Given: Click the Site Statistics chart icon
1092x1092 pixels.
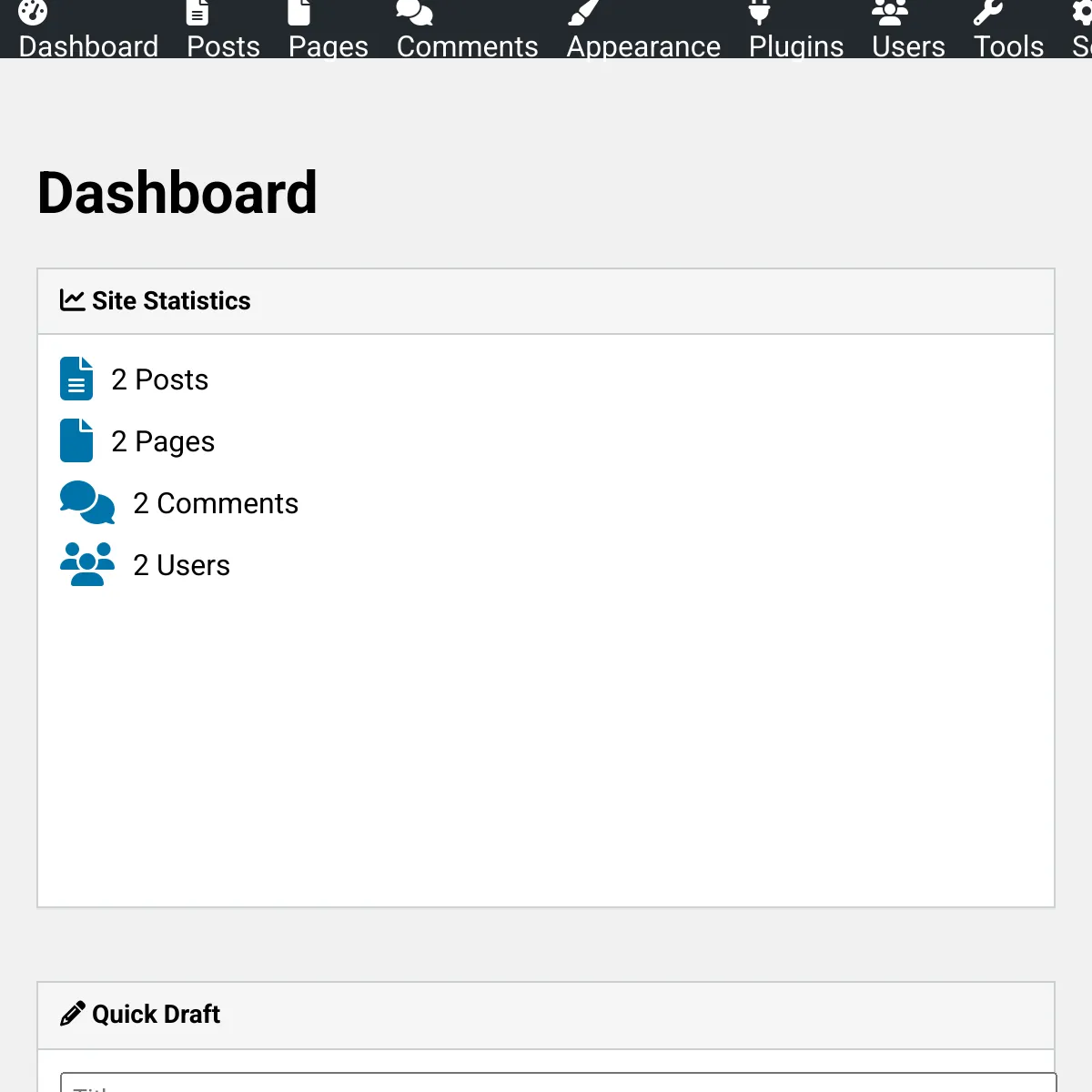Looking at the screenshot, I should click(70, 299).
